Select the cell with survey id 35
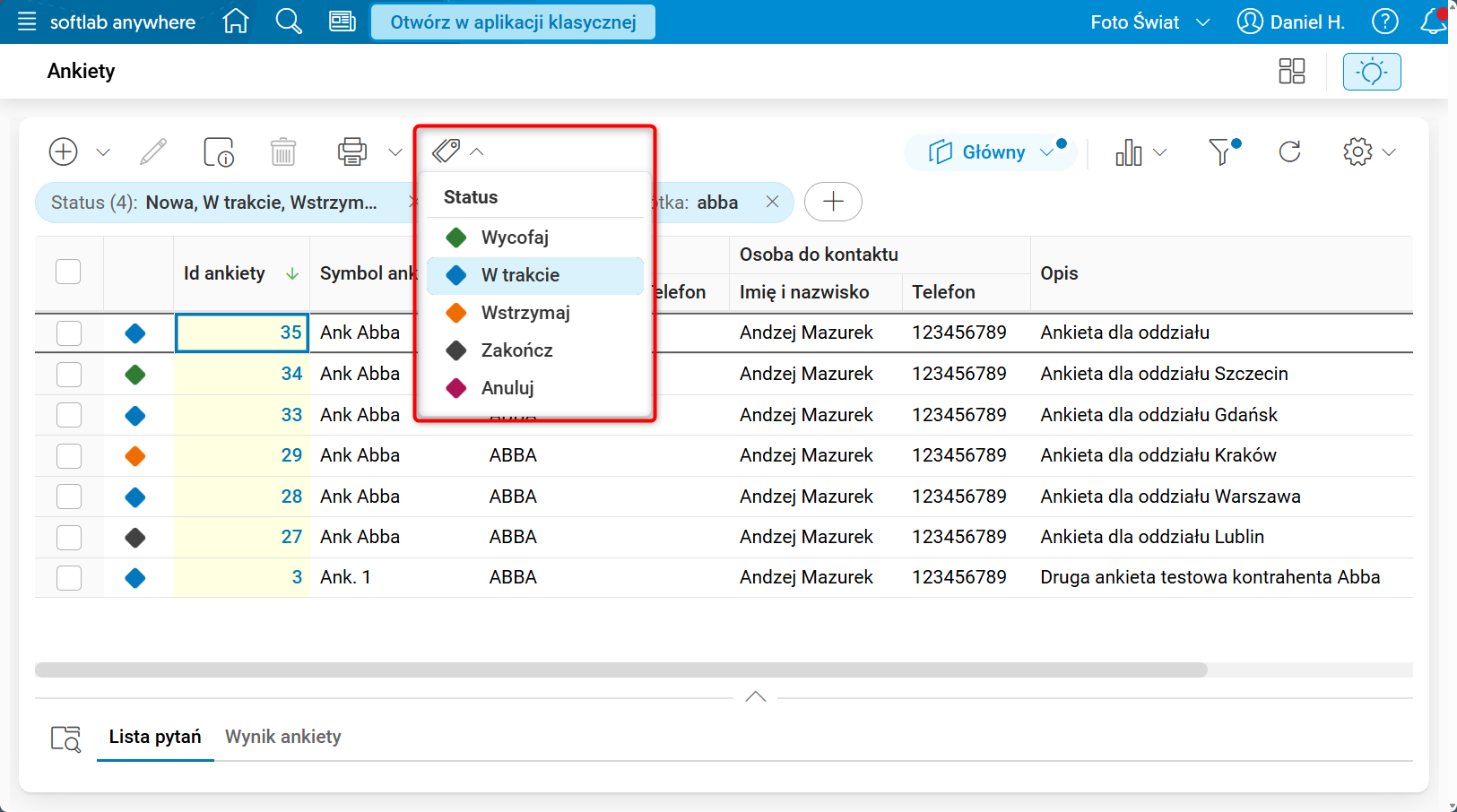Image resolution: width=1457 pixels, height=812 pixels. 241,333
